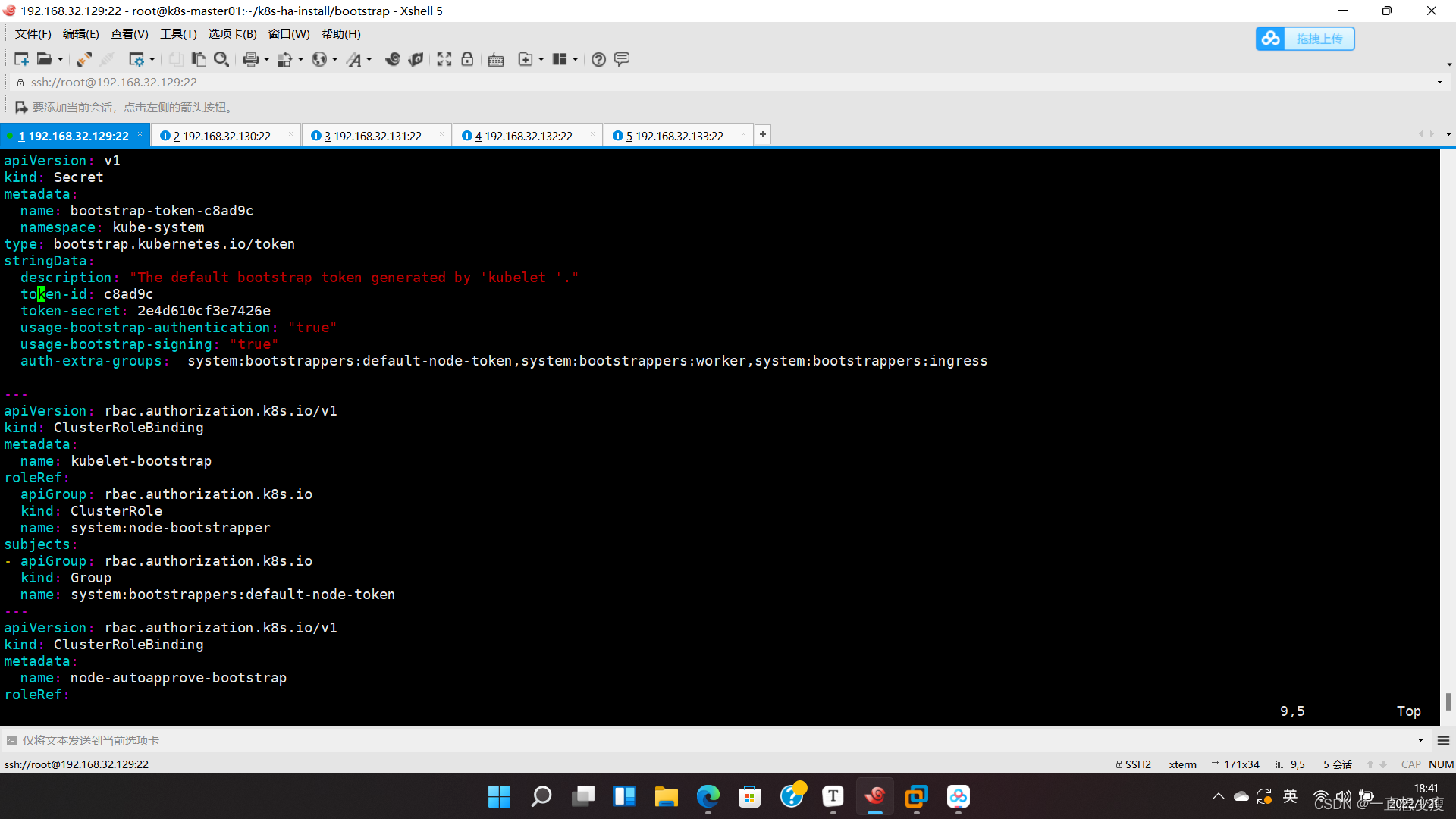Click the 拖拽上传 cloud upload button
This screenshot has height=819, width=1456.
coord(1305,39)
